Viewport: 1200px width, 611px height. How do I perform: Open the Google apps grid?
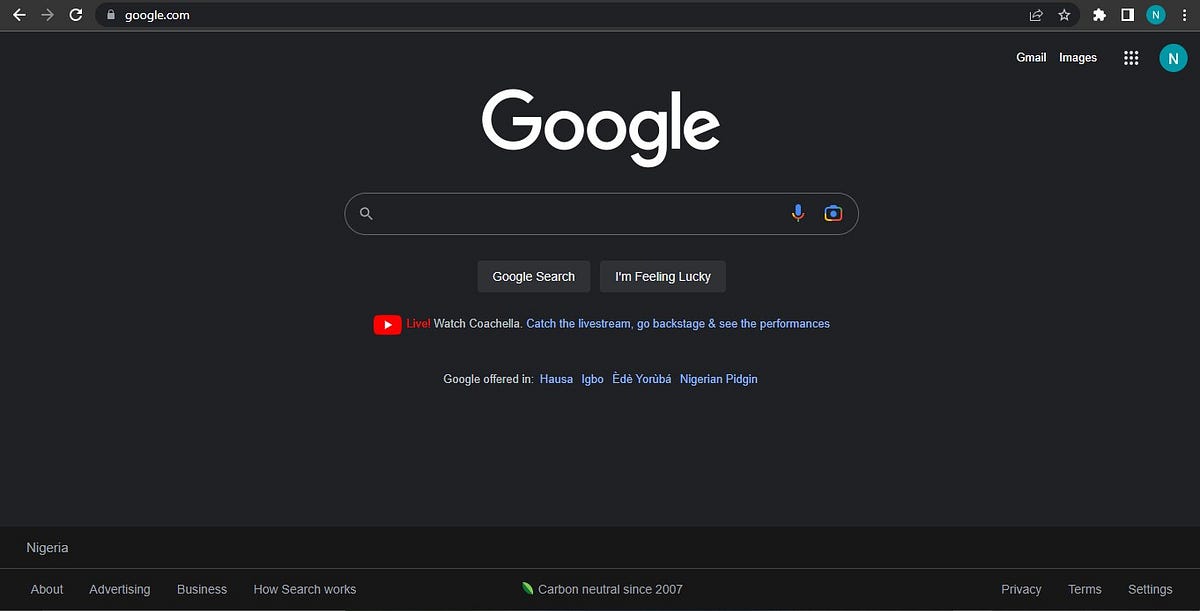pos(1131,57)
